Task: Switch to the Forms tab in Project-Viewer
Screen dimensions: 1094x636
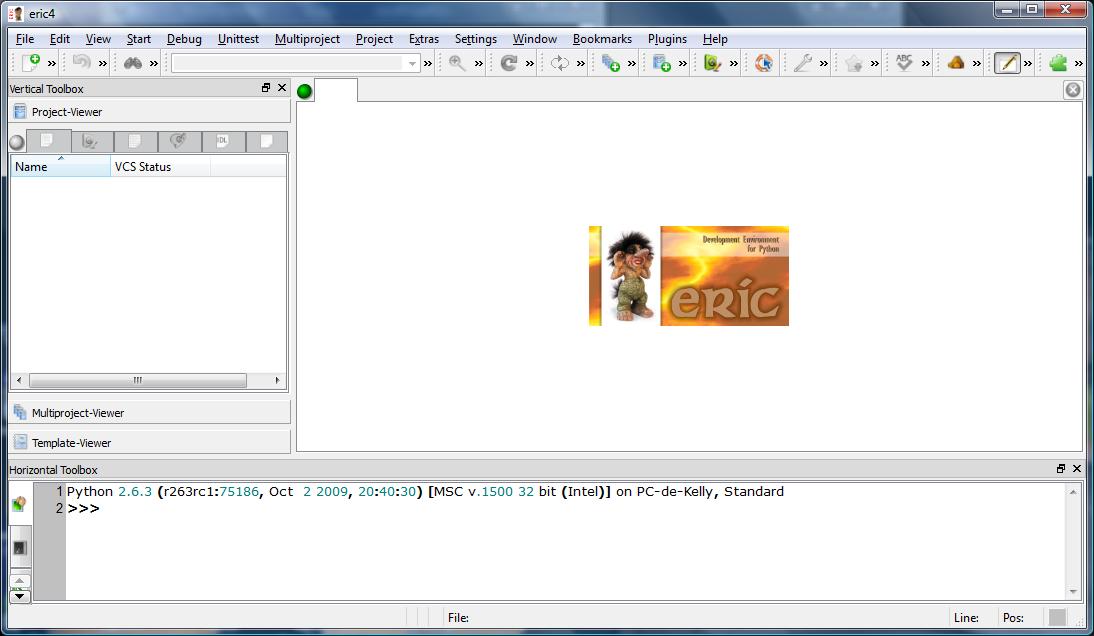Action: [92, 142]
